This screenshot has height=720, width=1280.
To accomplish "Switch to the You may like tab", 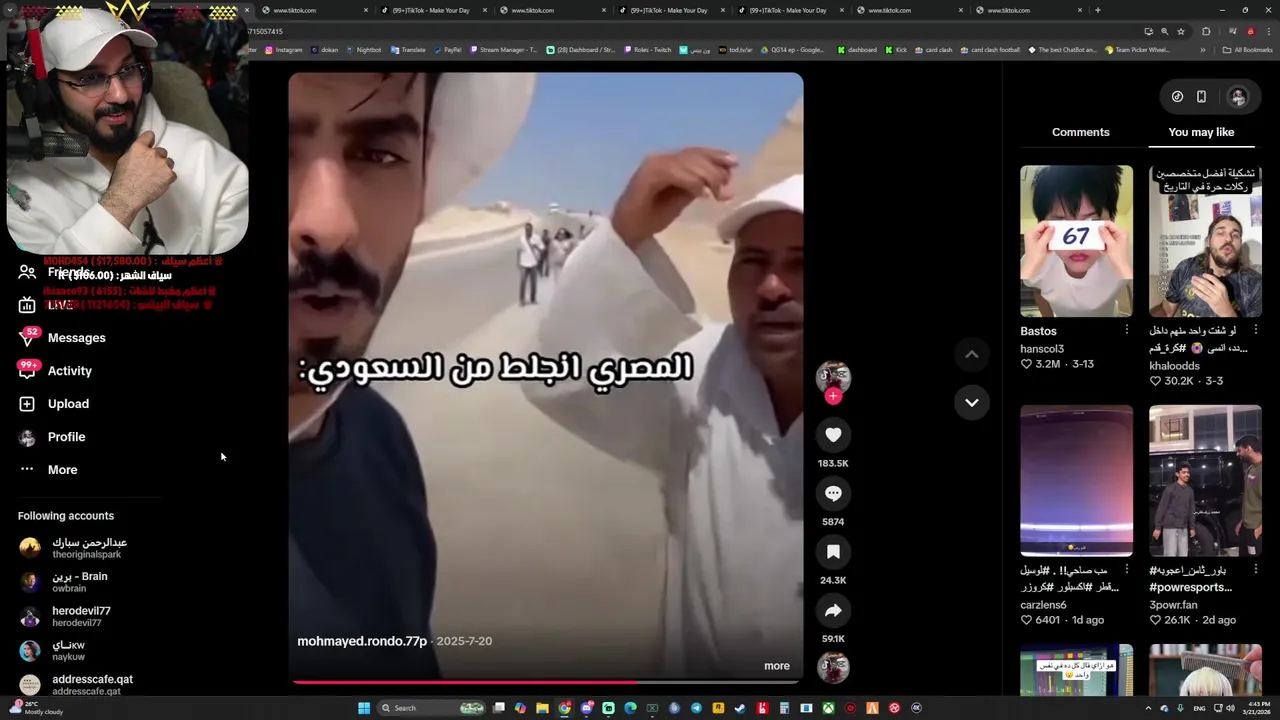I will pos(1201,132).
